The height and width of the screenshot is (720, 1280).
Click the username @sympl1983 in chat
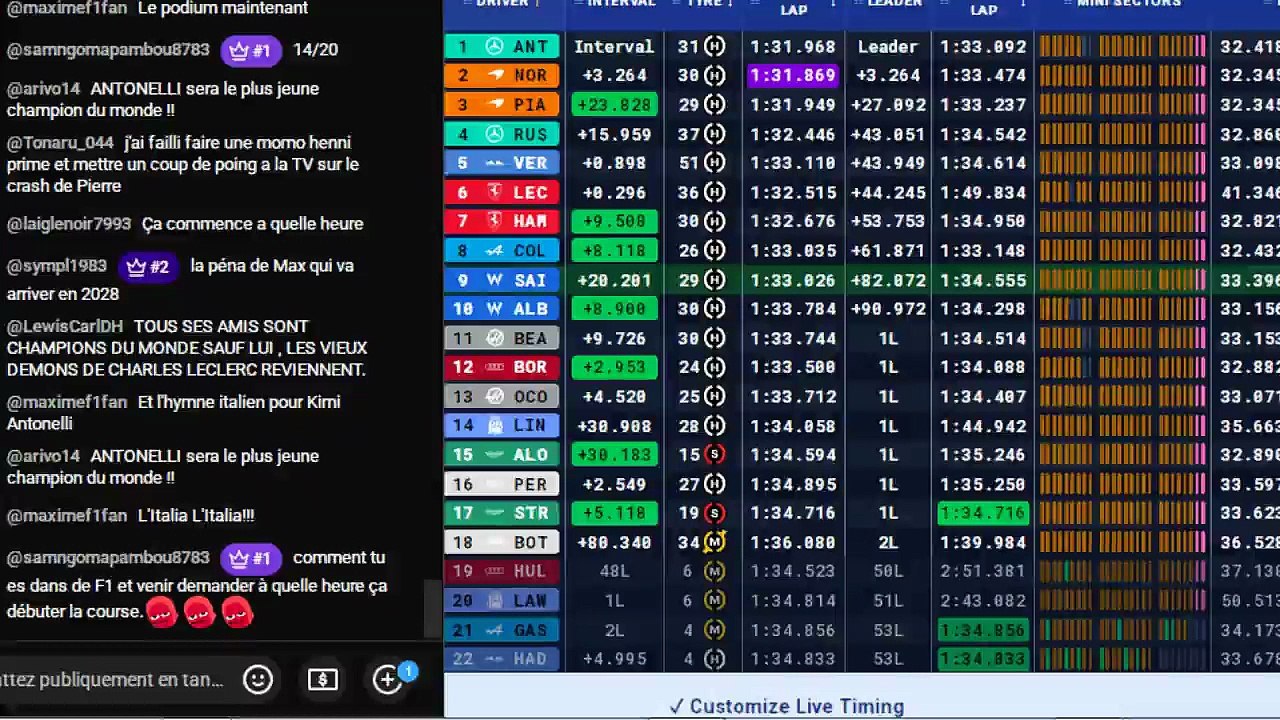point(57,266)
